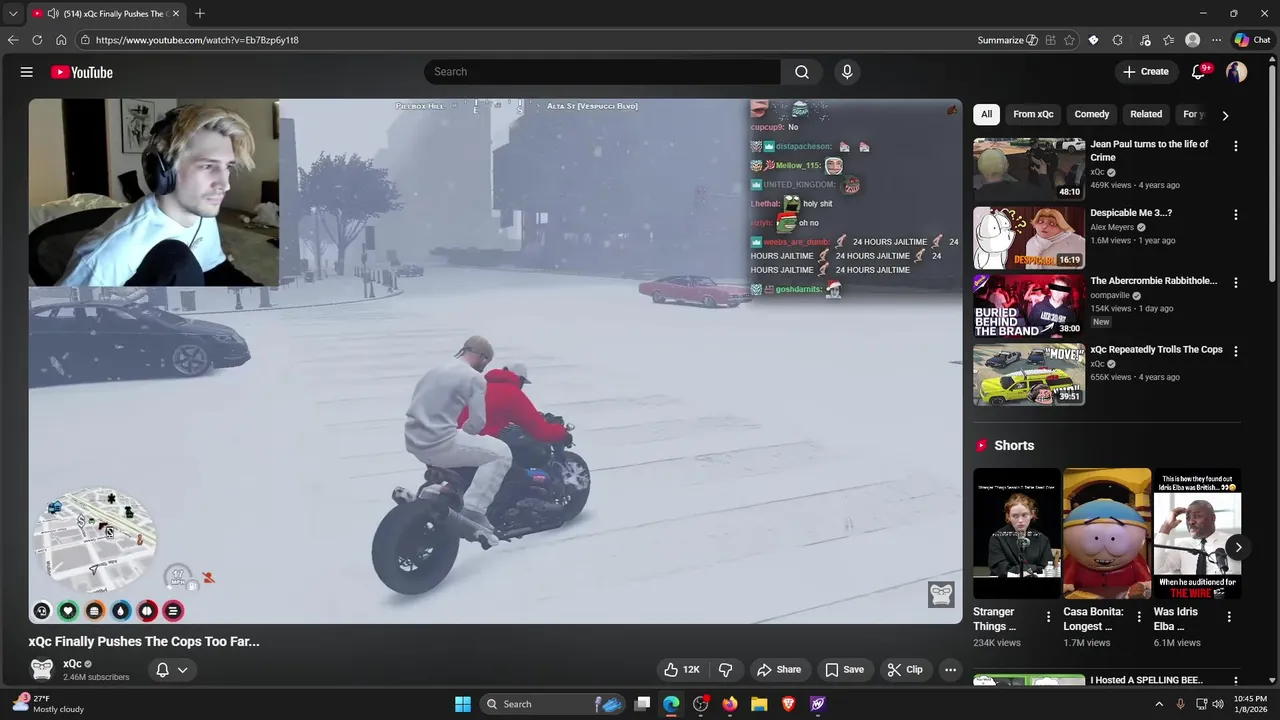Open the YouTube guide hamburger menu
The image size is (1280, 720).
point(27,72)
